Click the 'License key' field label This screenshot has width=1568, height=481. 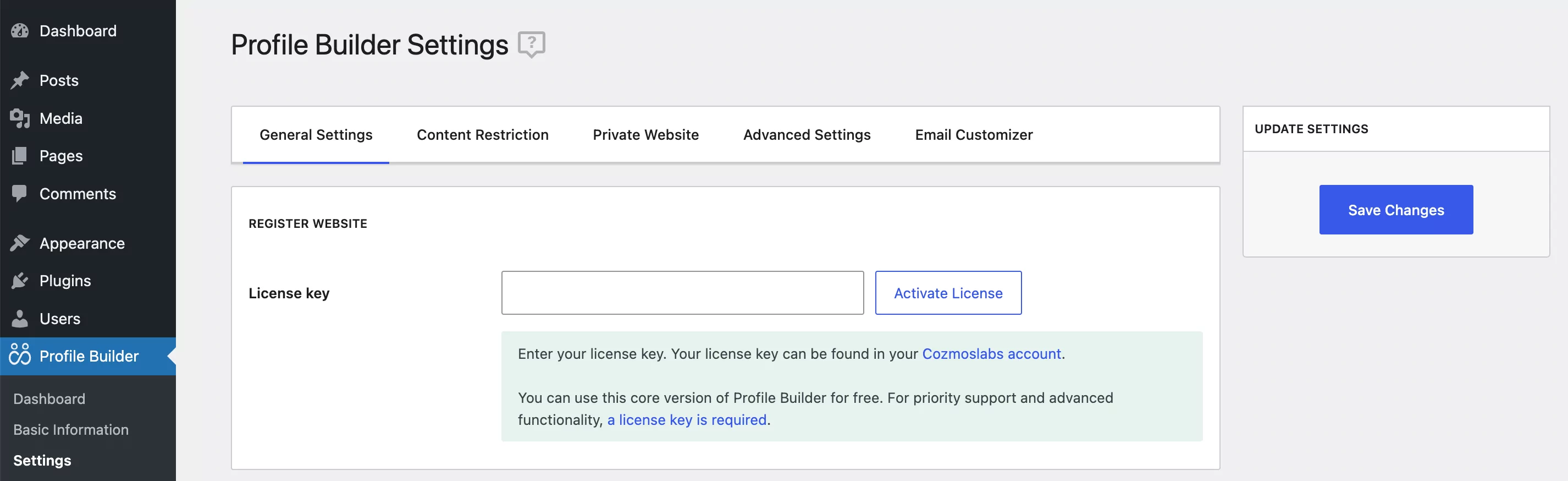point(289,293)
